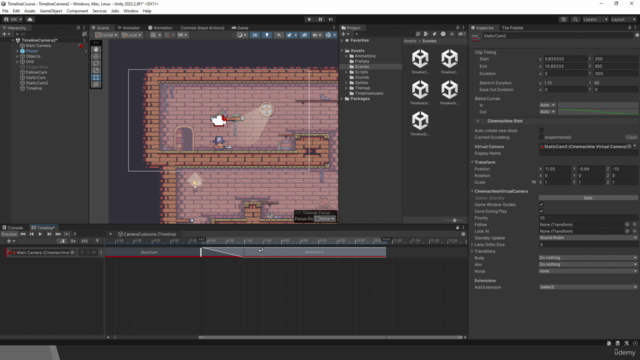Select the Rect tool in Scene toolbar
The image size is (640, 360).
point(96,77)
